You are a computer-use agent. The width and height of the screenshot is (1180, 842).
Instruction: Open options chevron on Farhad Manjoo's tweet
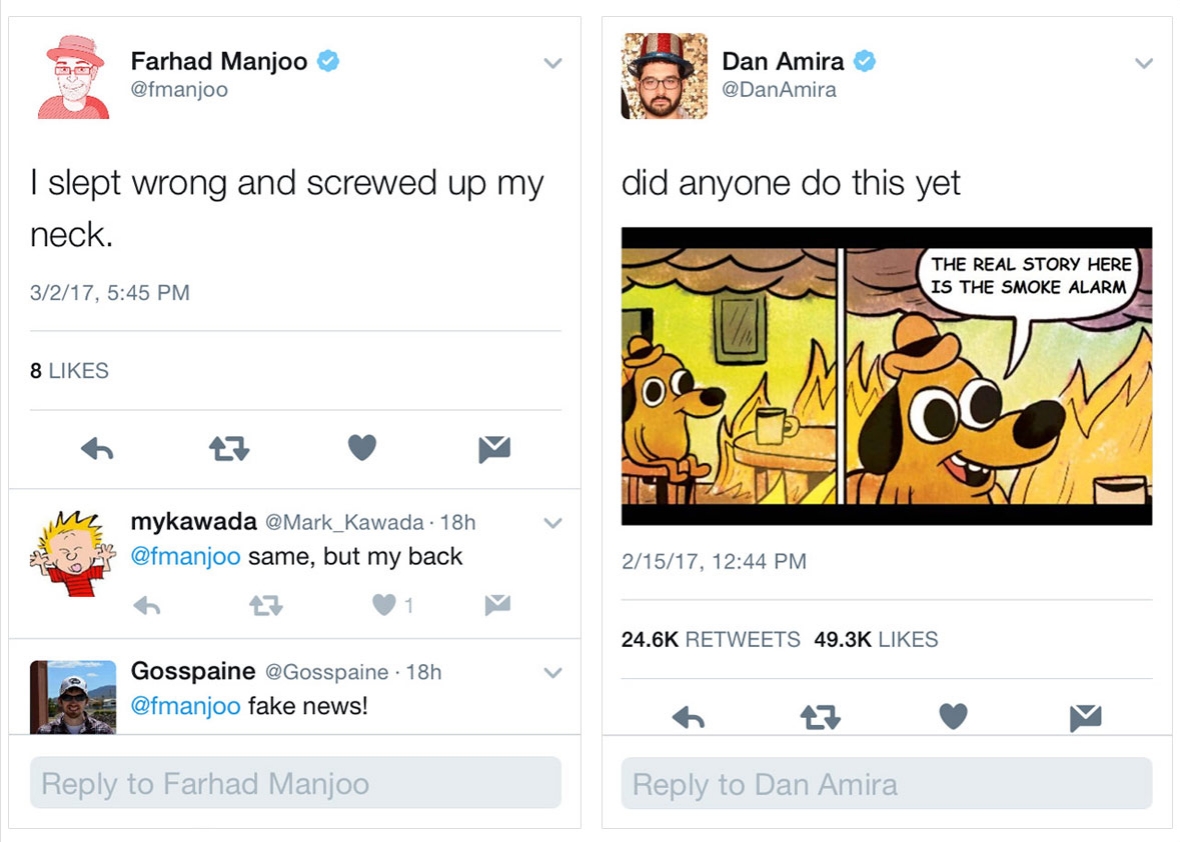coord(552,63)
